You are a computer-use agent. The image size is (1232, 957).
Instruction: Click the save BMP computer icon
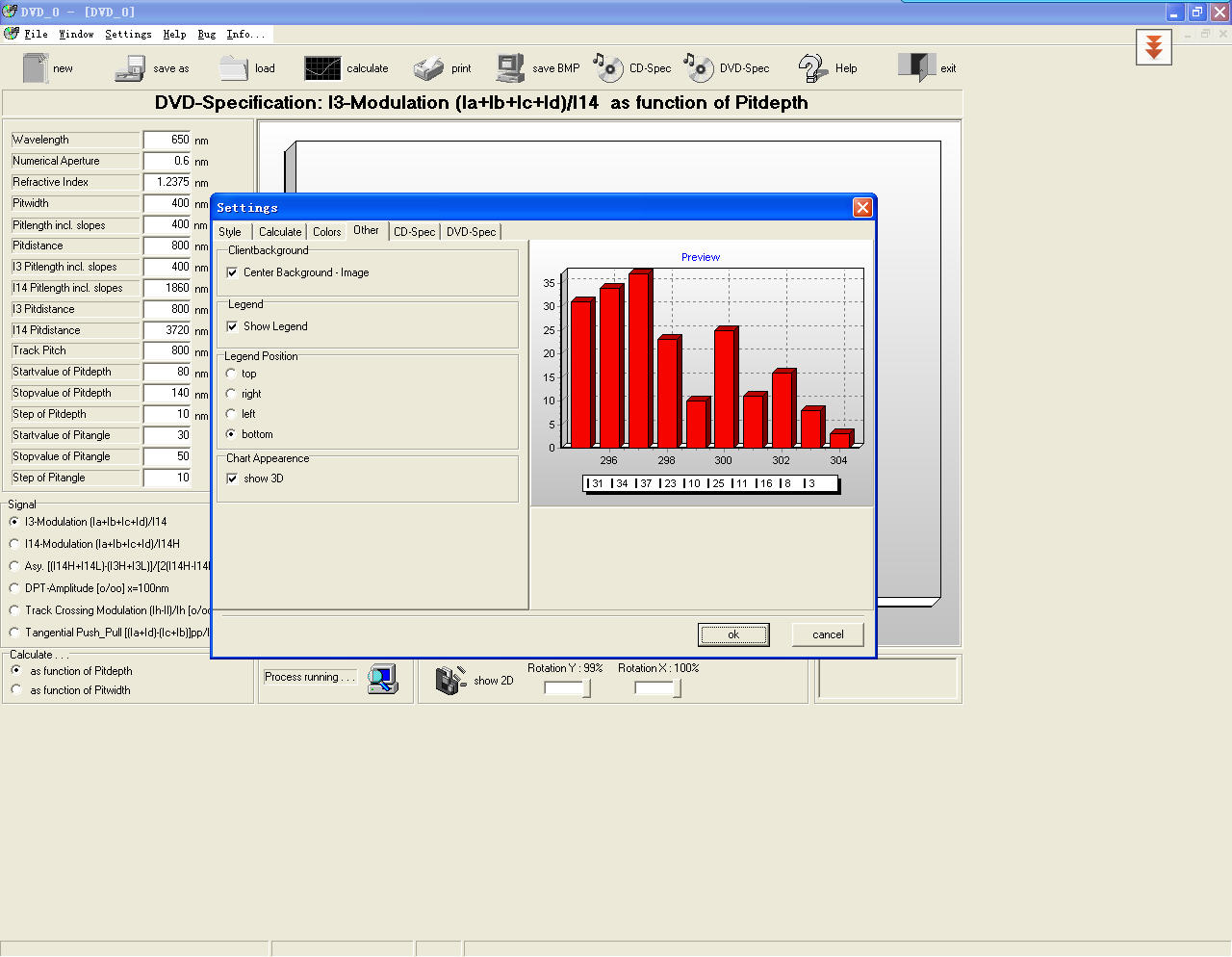(510, 68)
